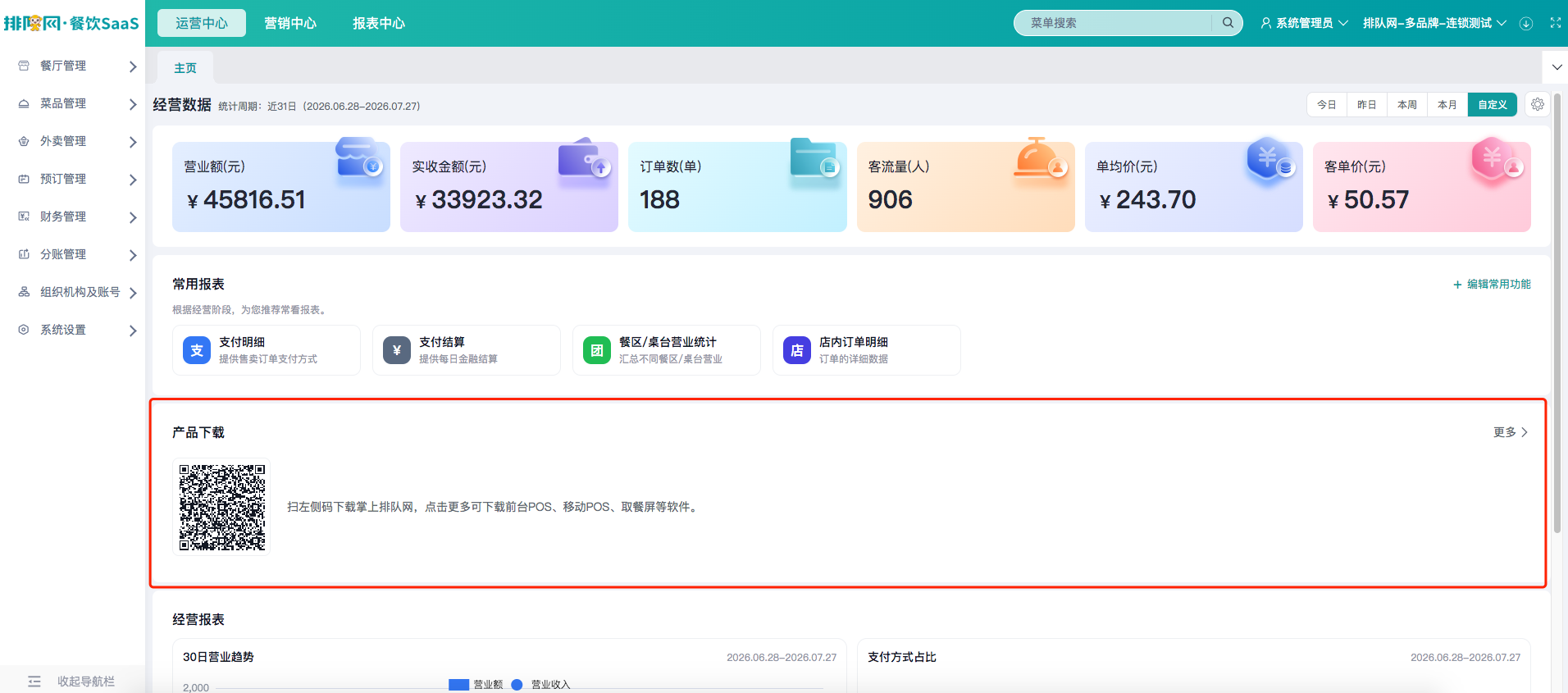The image size is (1568, 693).
Task: Open the 经营数据 gear settings icon
Action: click(x=1538, y=104)
